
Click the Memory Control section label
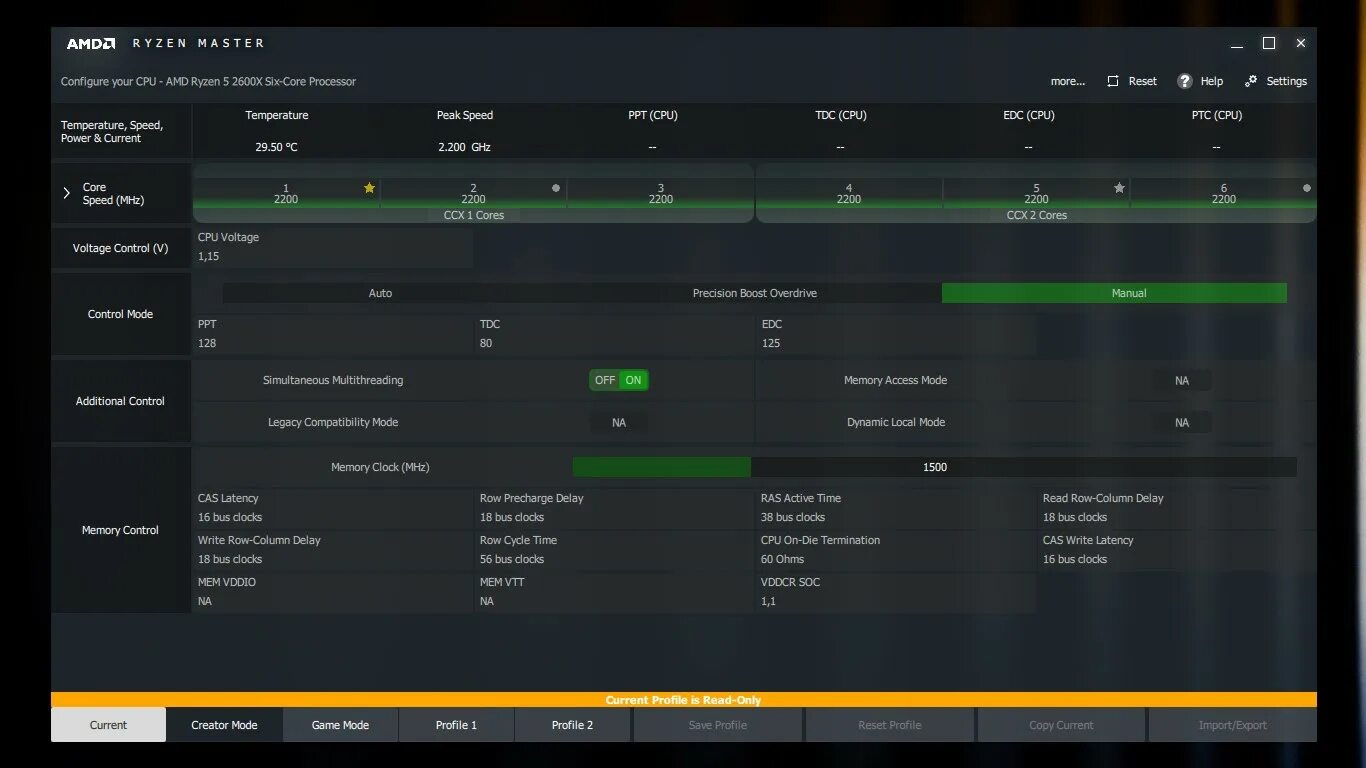tap(120, 530)
